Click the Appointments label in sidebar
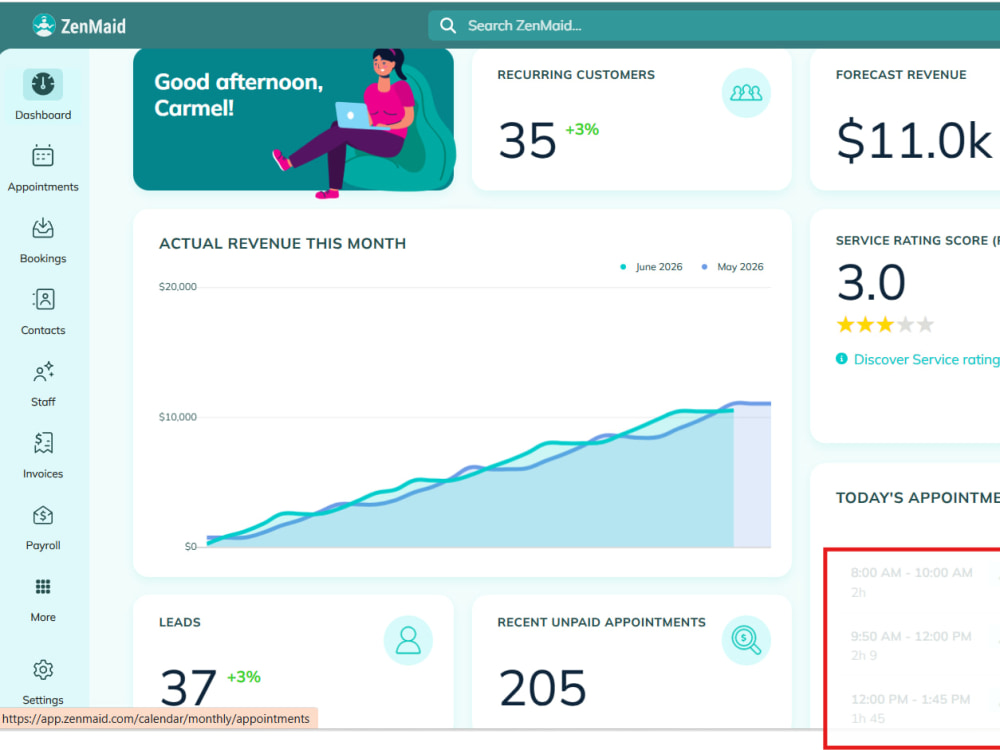The width and height of the screenshot is (1000, 750). [43, 187]
